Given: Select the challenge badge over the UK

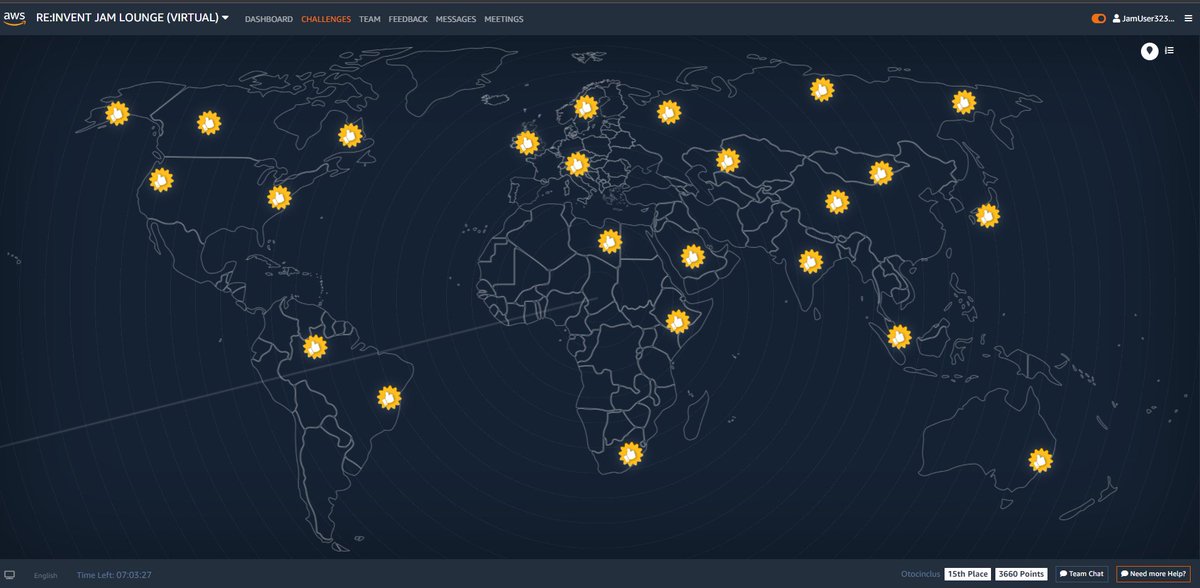Looking at the screenshot, I should [x=527, y=144].
